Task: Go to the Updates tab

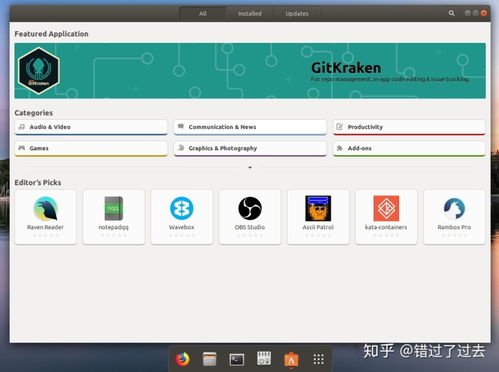Action: coord(297,14)
